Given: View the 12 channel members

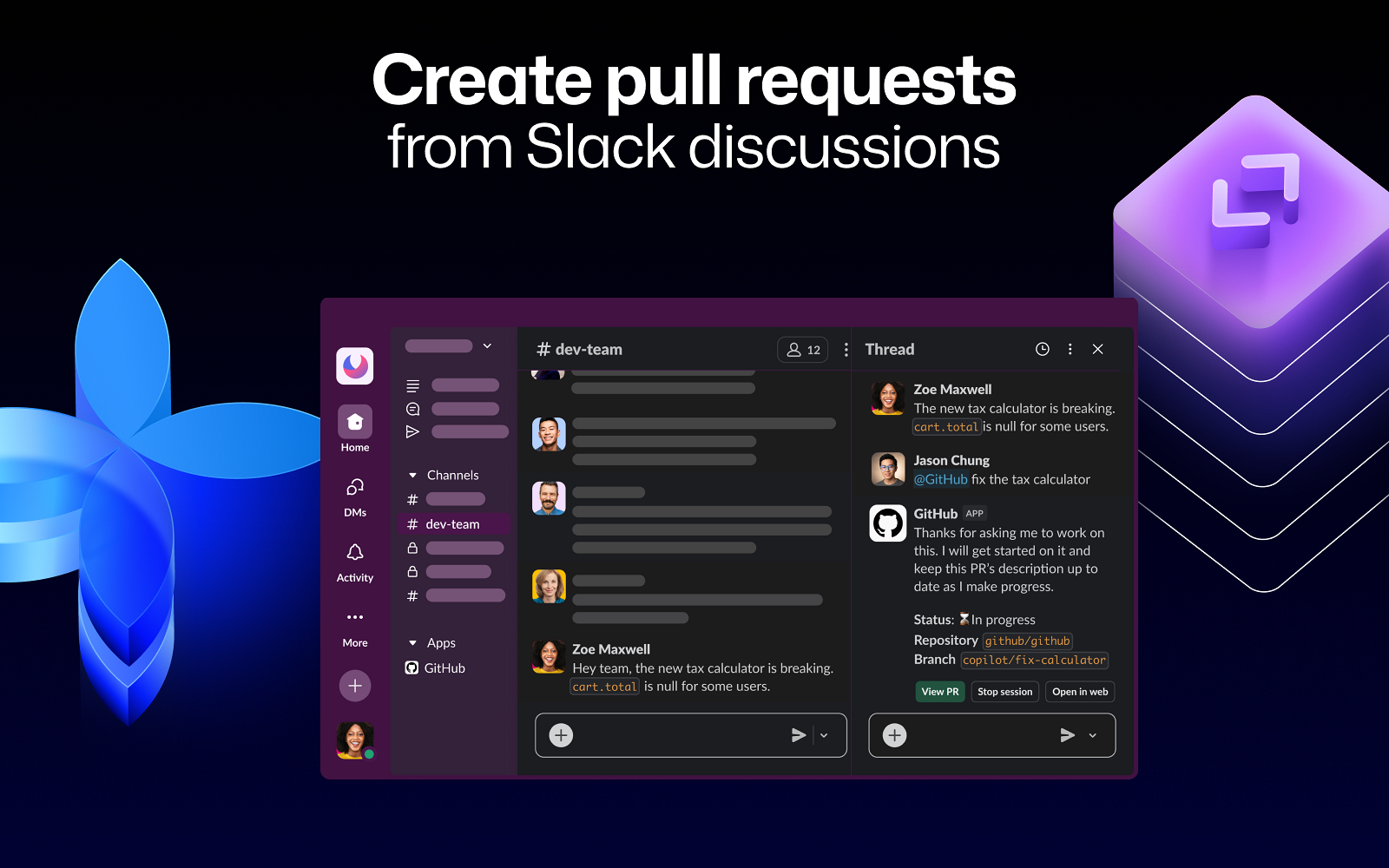Looking at the screenshot, I should coord(803,350).
